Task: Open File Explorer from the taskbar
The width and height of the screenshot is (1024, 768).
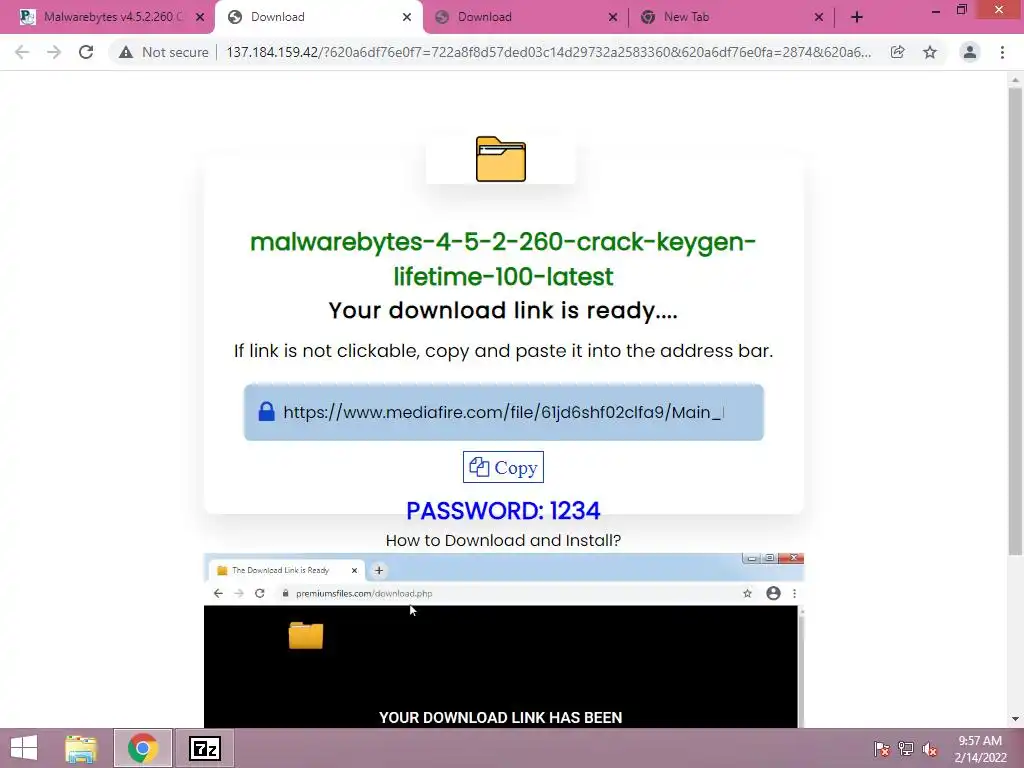Action: tap(81, 748)
